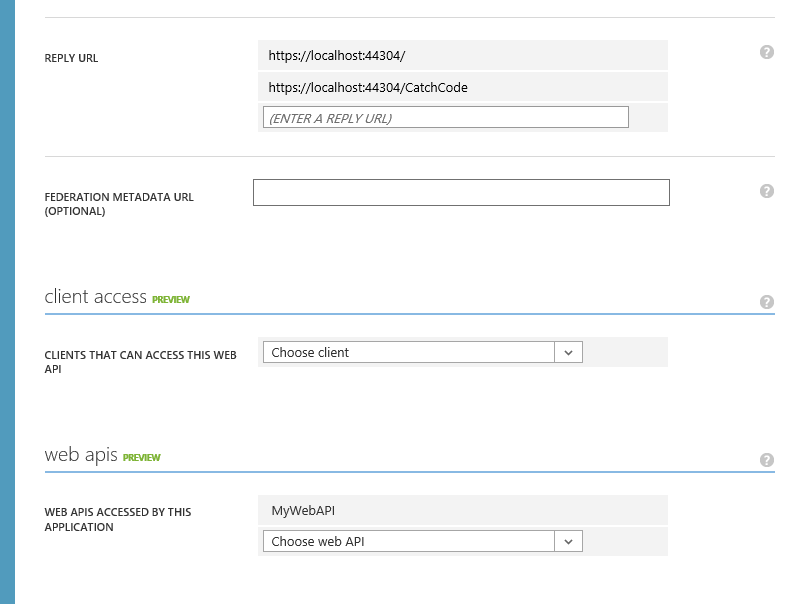Click the Enter a Reply URL field
The height and width of the screenshot is (604, 810).
click(446, 117)
